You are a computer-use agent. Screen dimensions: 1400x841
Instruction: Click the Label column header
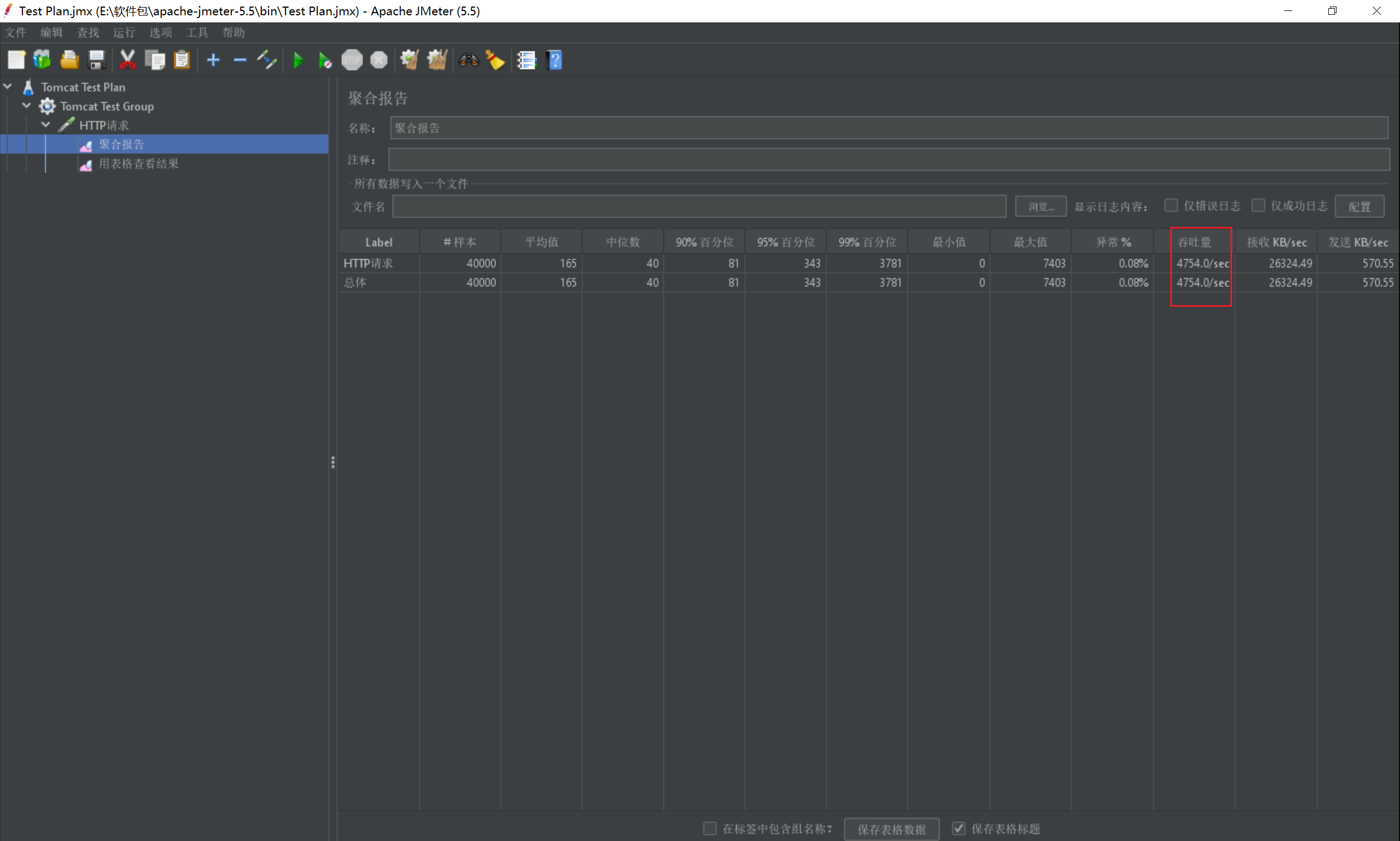378,242
